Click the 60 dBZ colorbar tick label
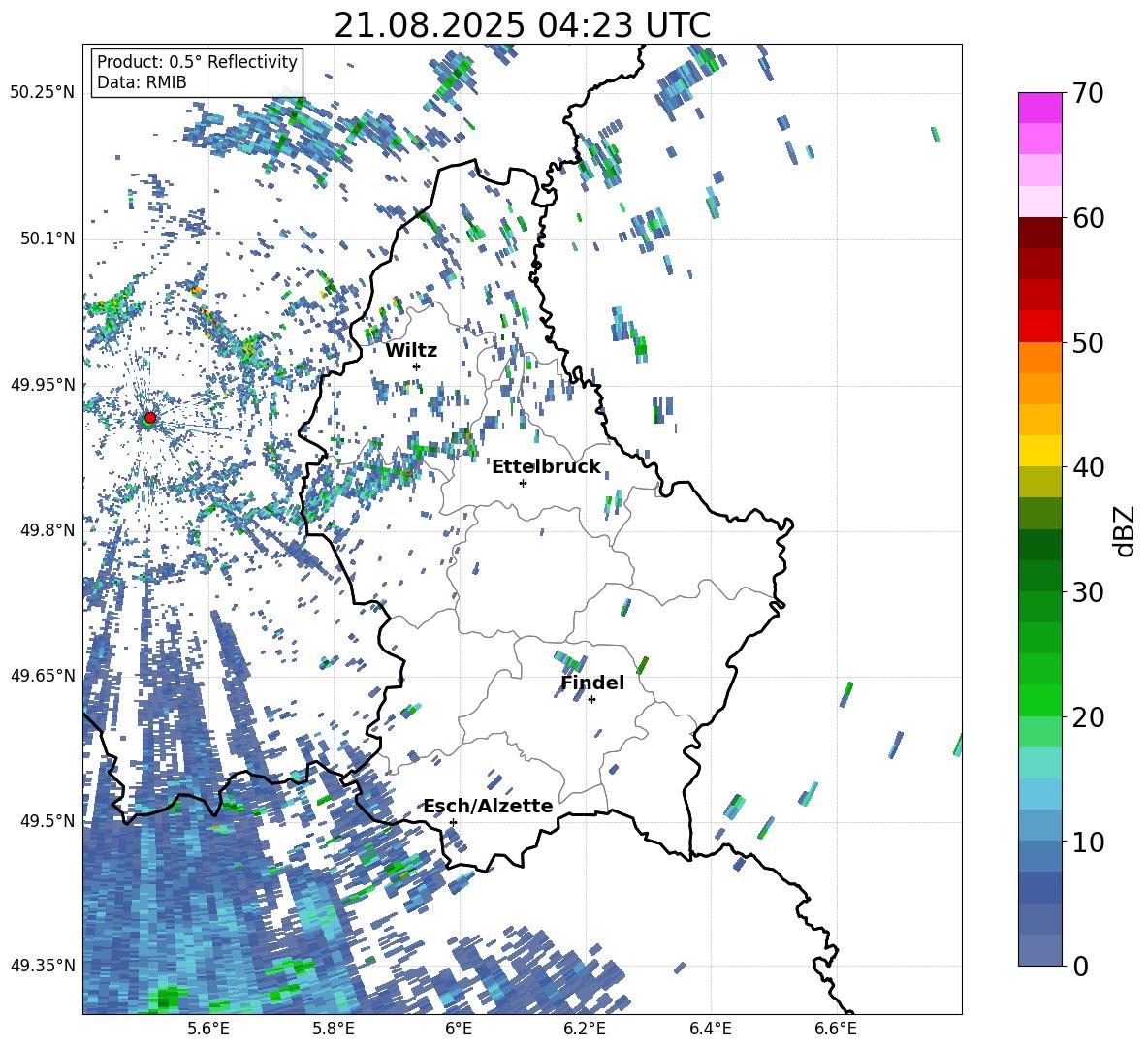1148x1048 pixels. point(1088,218)
